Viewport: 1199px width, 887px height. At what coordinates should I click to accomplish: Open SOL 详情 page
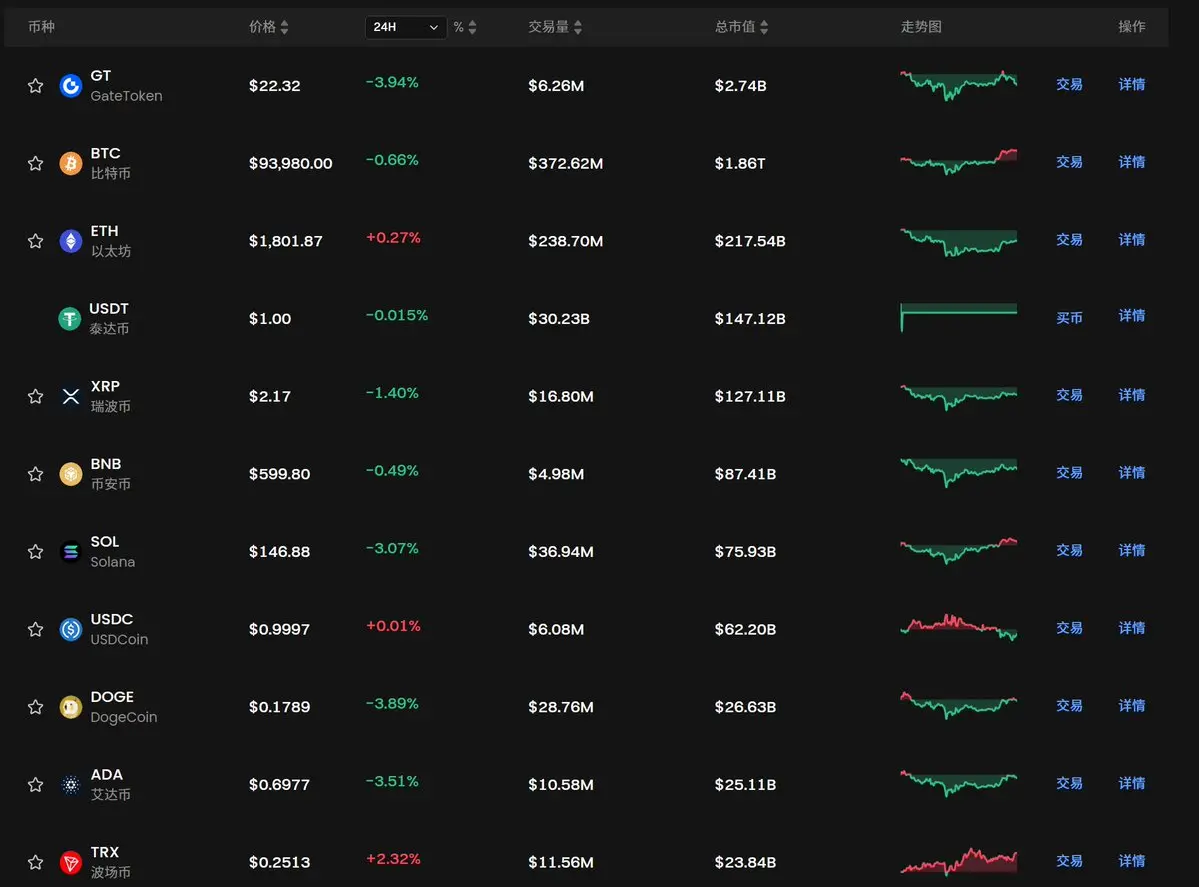1132,550
